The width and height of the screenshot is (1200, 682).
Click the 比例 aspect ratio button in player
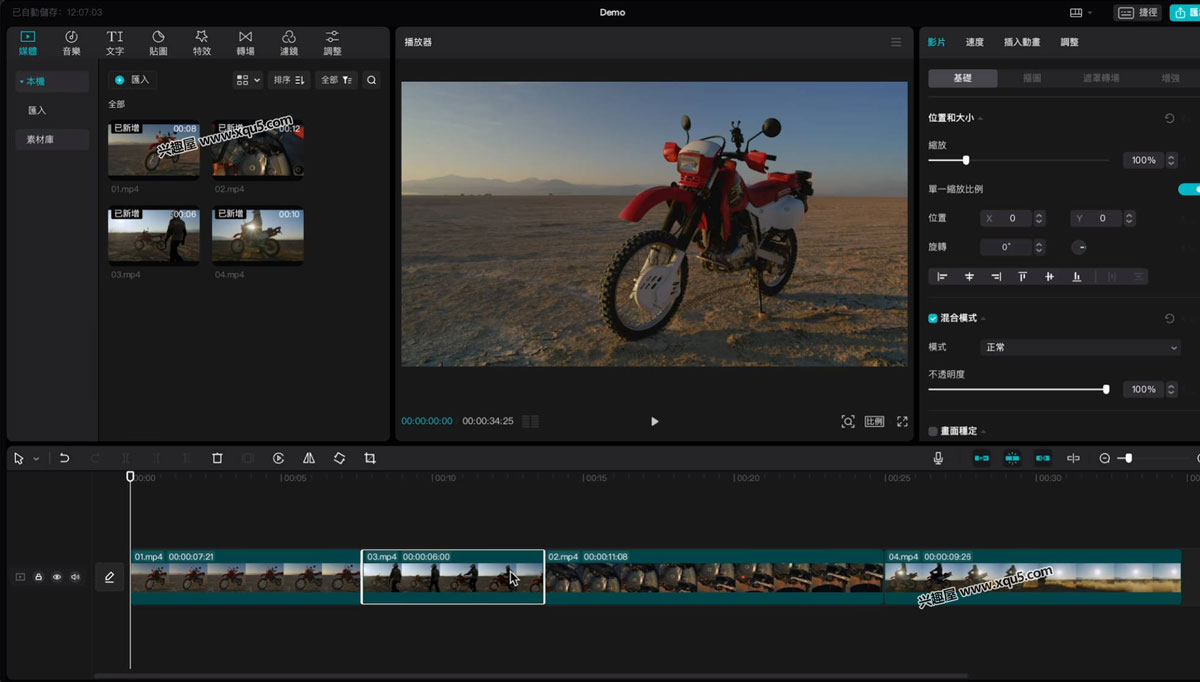point(875,422)
